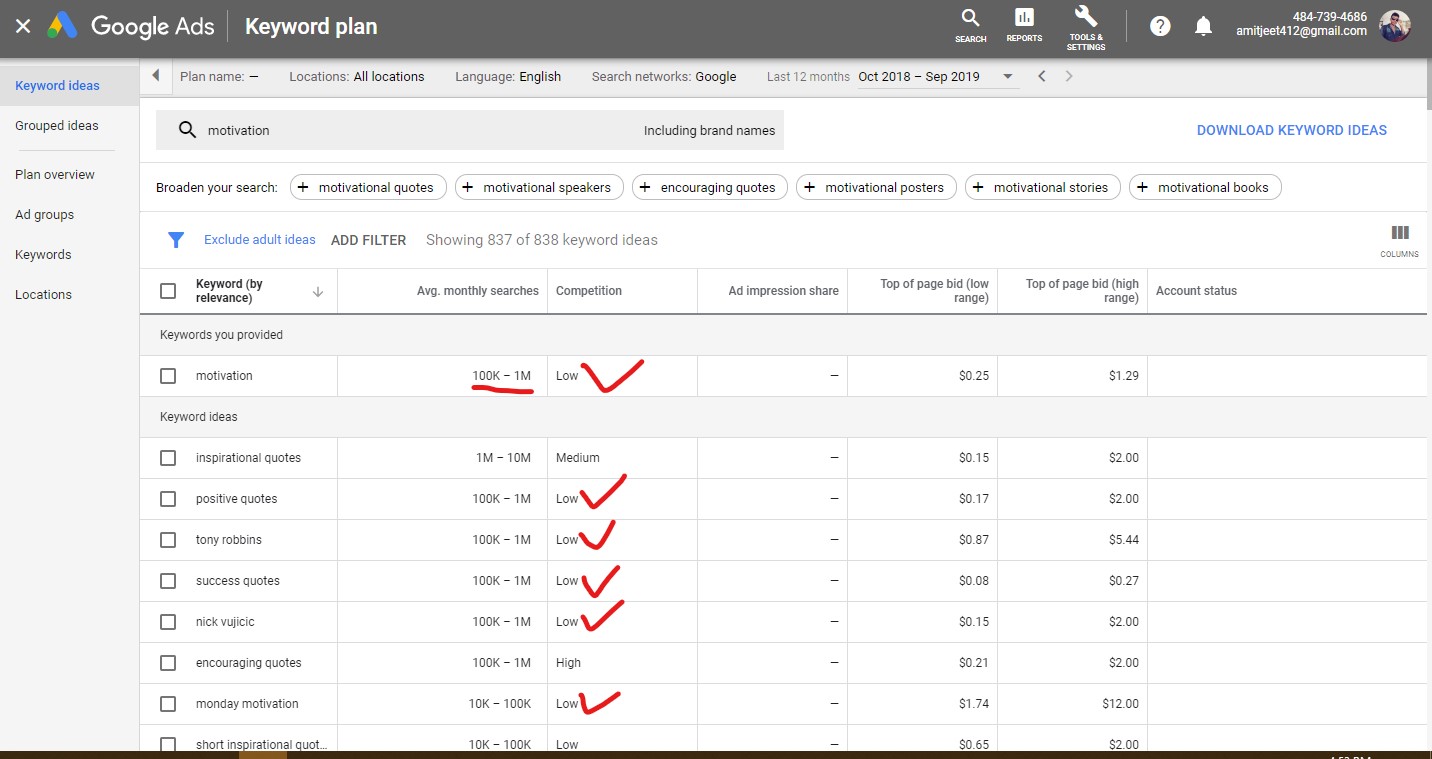Collapse sidebar with the left triangle arrow

(x=156, y=76)
